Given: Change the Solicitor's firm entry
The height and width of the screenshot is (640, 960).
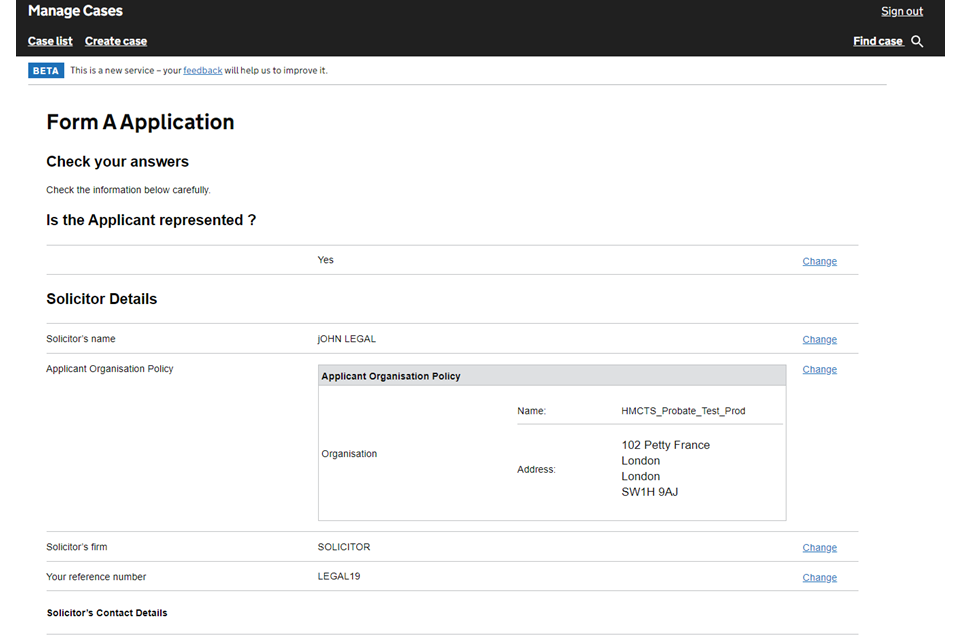Looking at the screenshot, I should click(x=819, y=548).
